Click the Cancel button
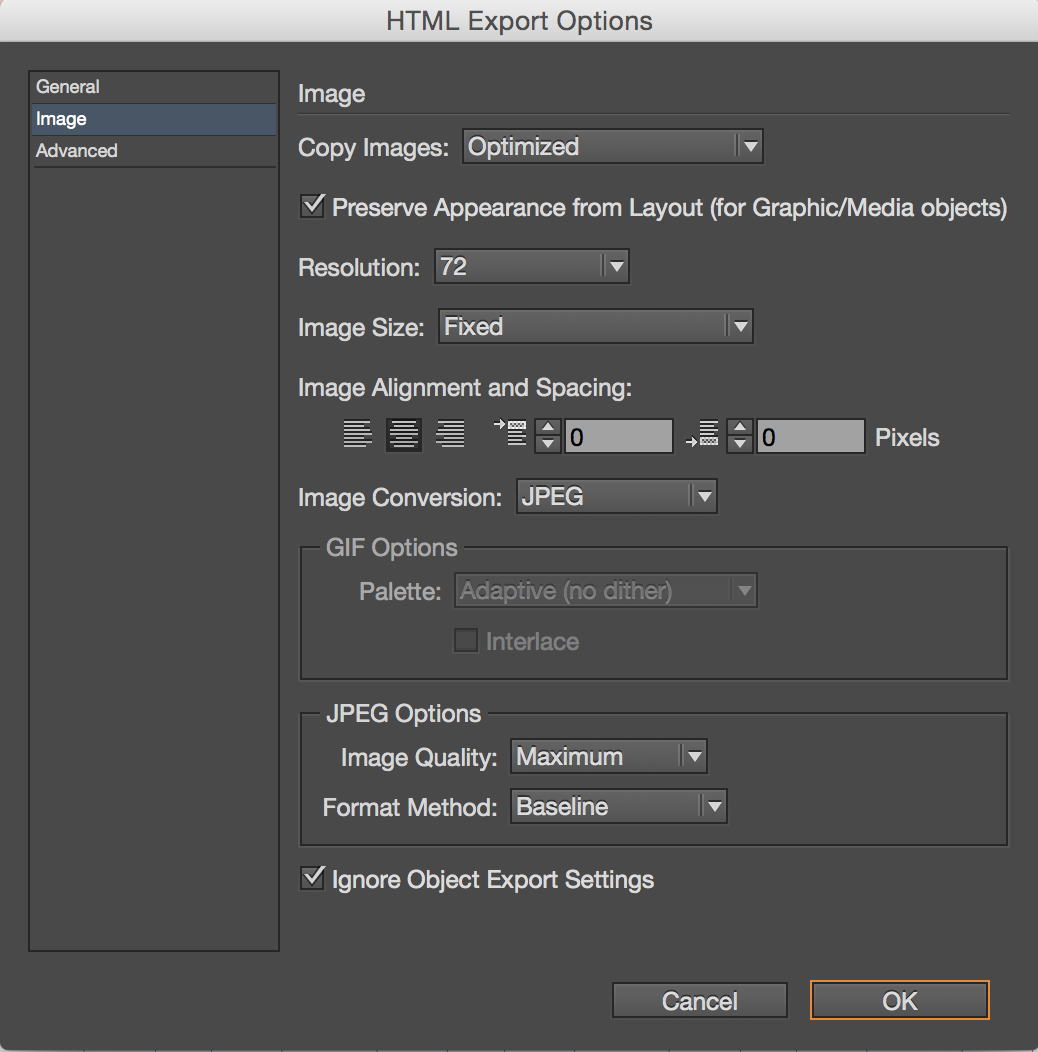 click(699, 1001)
